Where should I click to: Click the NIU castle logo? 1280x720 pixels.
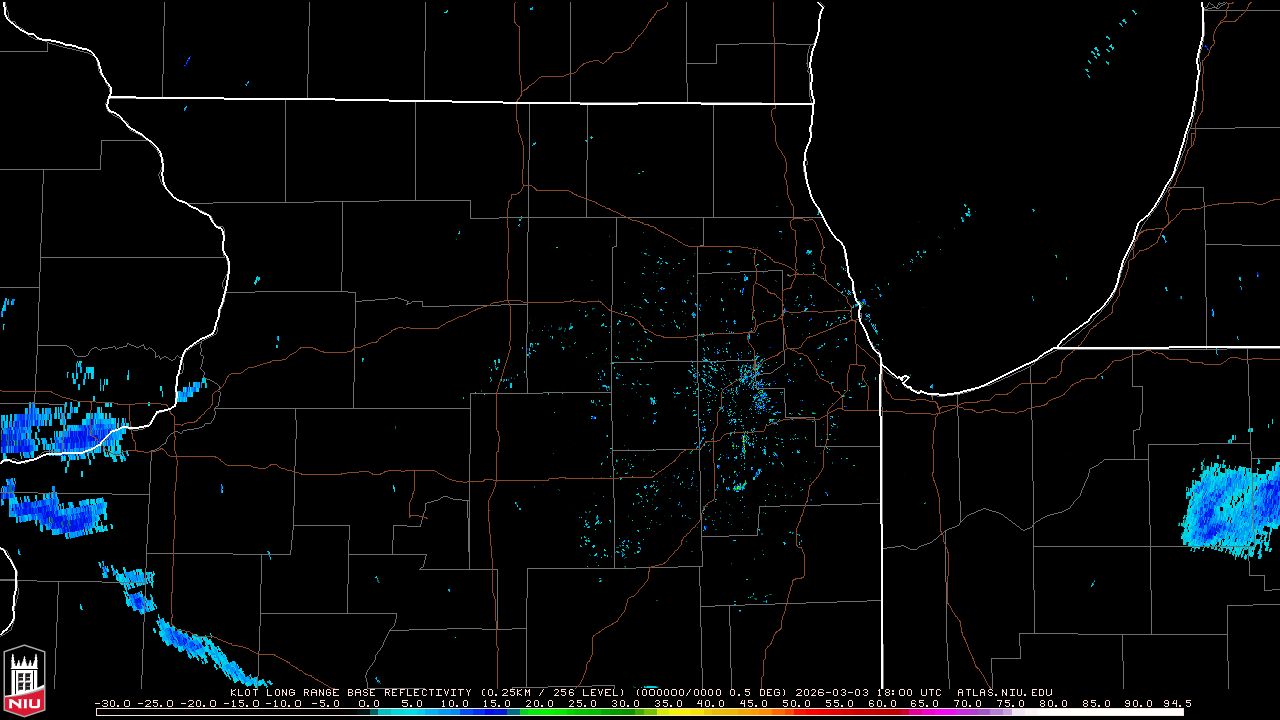(24, 682)
